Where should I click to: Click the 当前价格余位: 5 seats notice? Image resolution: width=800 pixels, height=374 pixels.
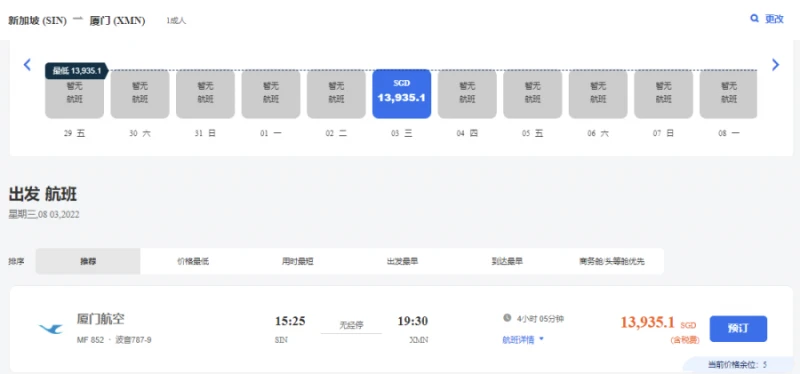[737, 365]
